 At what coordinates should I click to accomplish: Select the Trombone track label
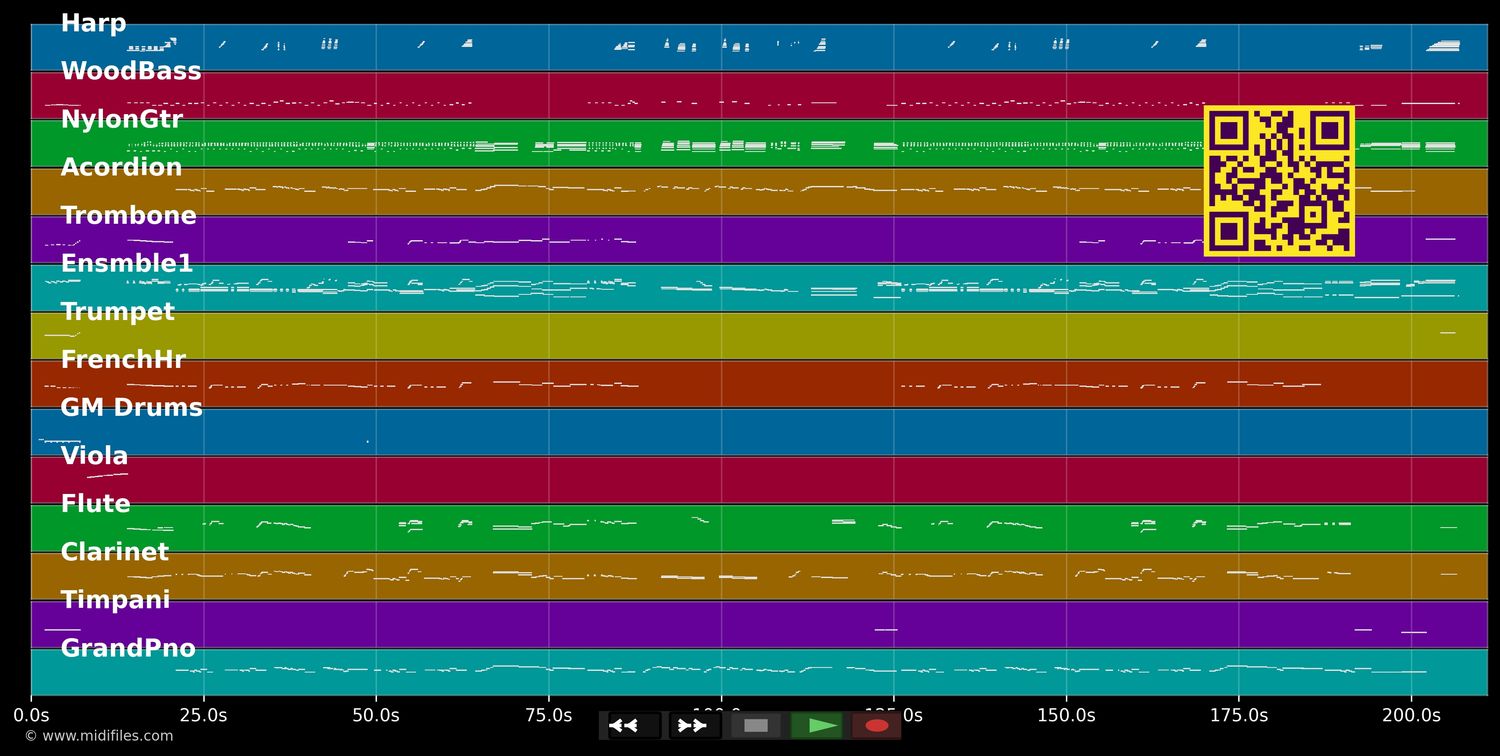tap(128, 215)
